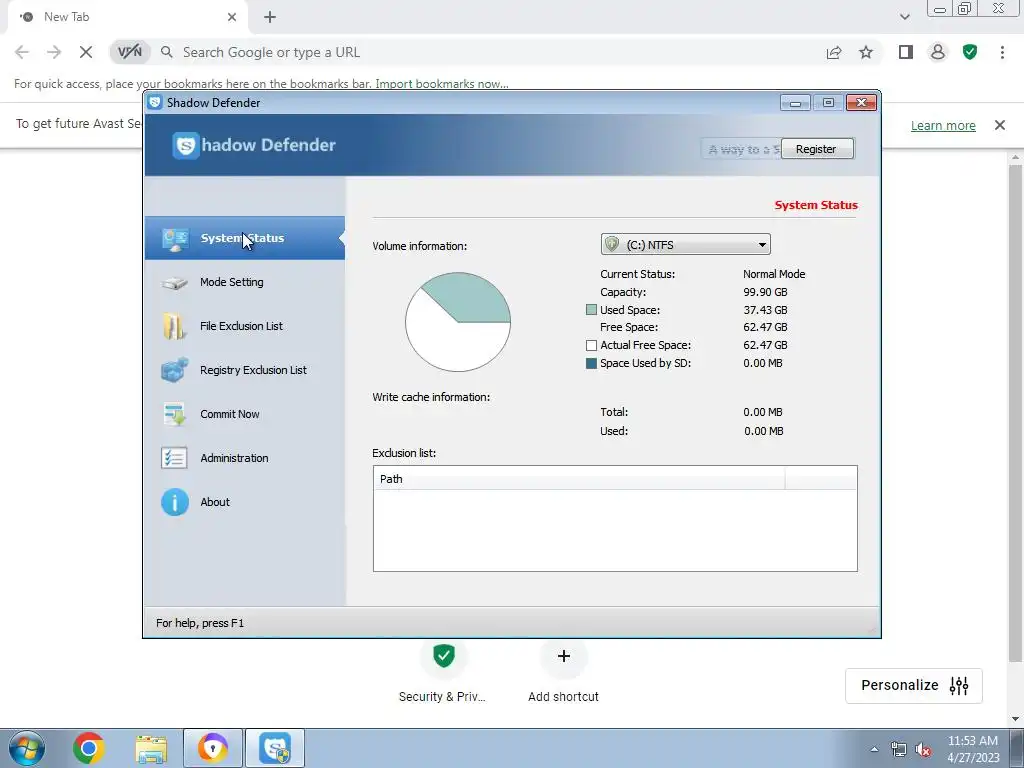Open the (C:) NTFS volume dropdown
The width and height of the screenshot is (1024, 768).
685,244
